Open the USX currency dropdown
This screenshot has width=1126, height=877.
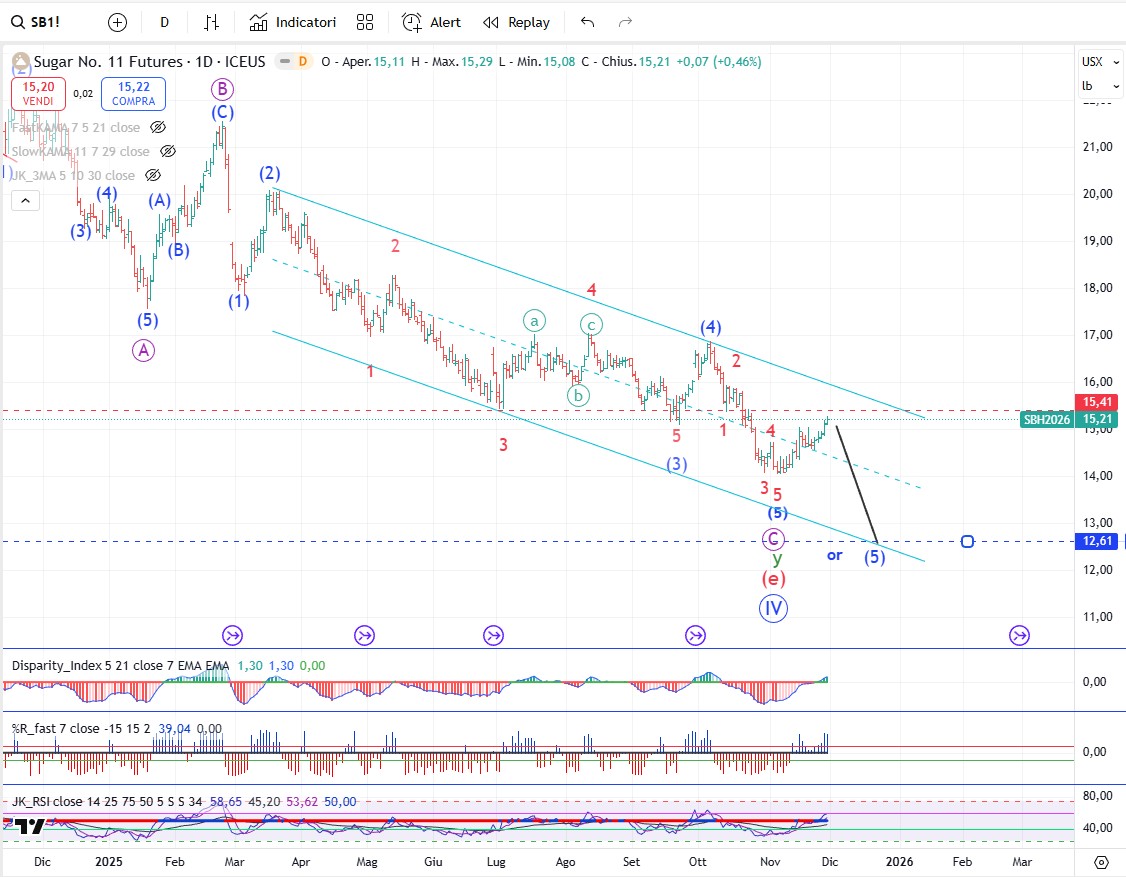pos(1092,62)
